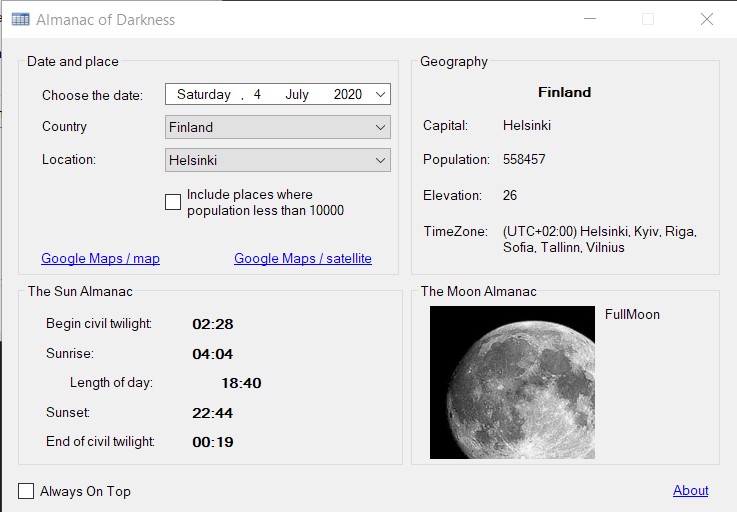Open the Google Maps / map link
Screen dimensions: 737x512
(100, 258)
